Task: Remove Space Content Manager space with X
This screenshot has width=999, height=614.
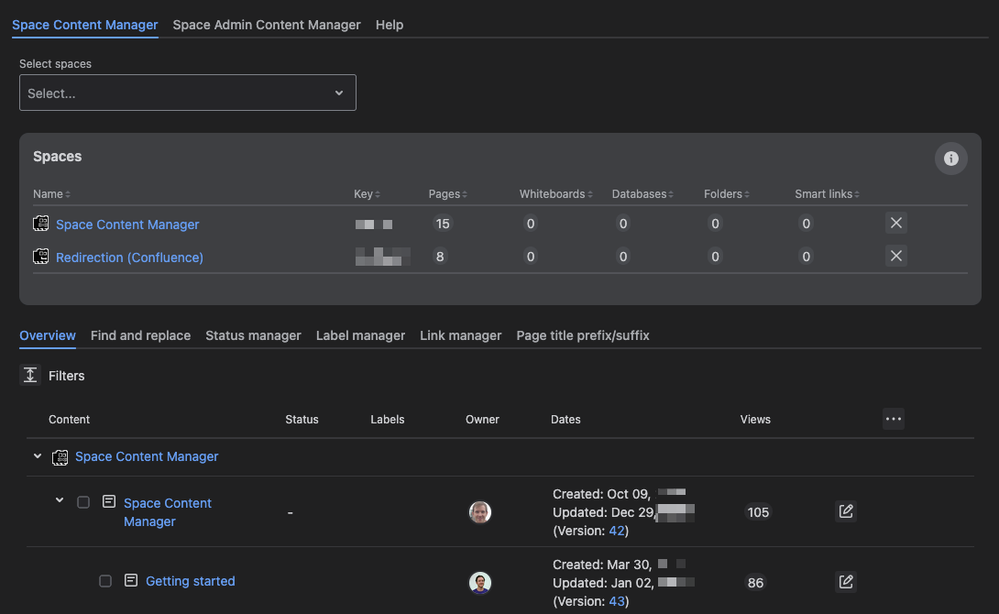Action: pos(896,223)
